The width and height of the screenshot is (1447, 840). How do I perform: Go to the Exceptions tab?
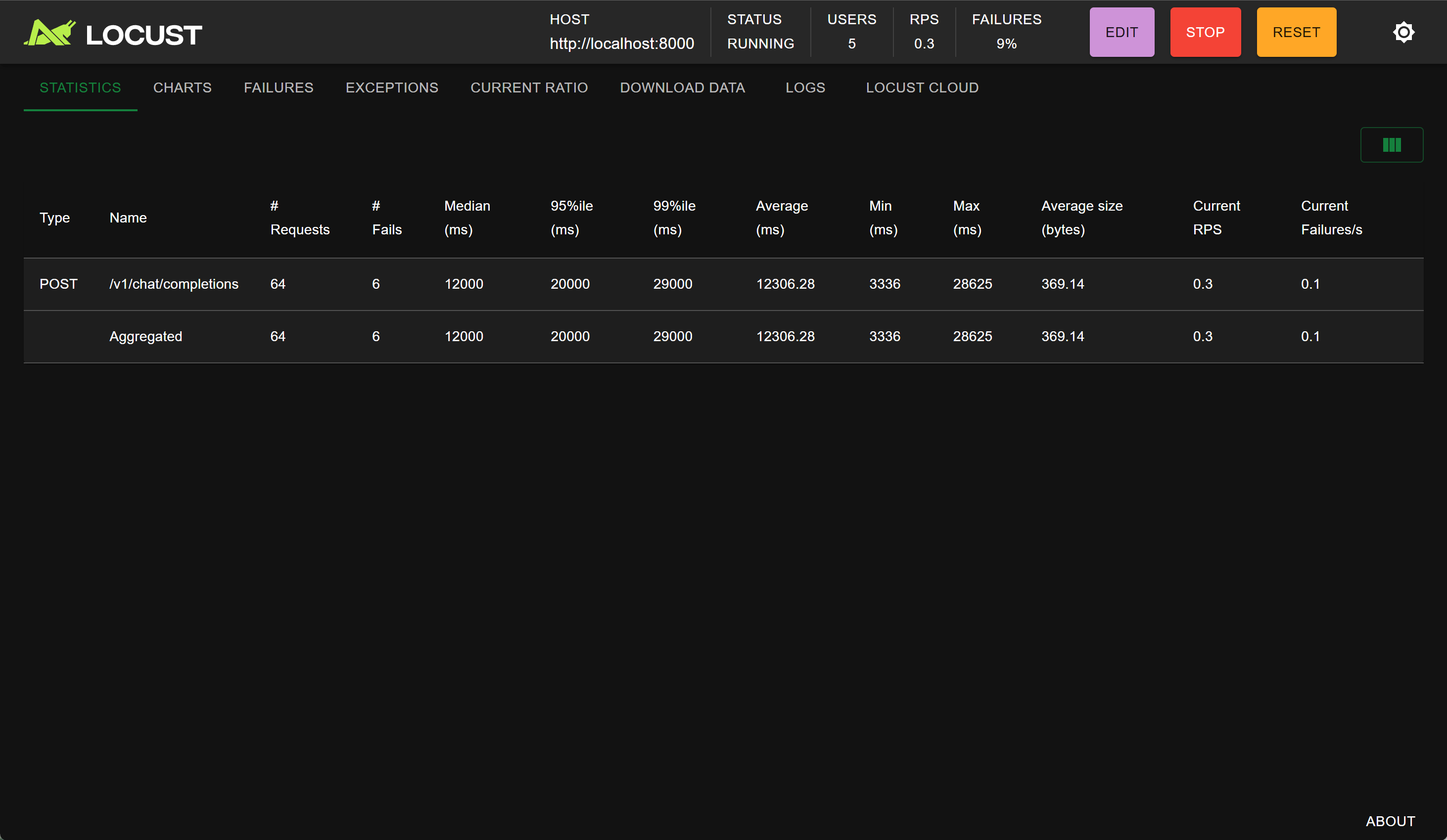pyautogui.click(x=392, y=88)
